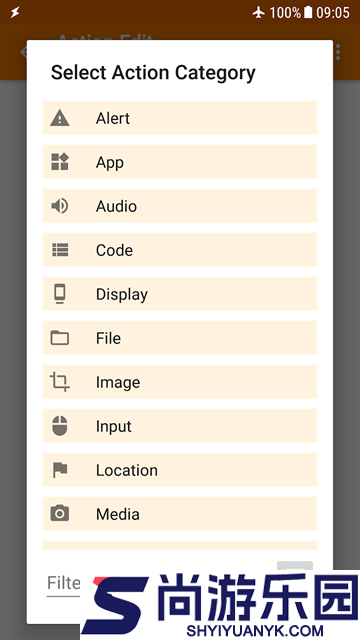This screenshot has height=640, width=360.
Task: Choose the Display category entry
Action: (180, 294)
